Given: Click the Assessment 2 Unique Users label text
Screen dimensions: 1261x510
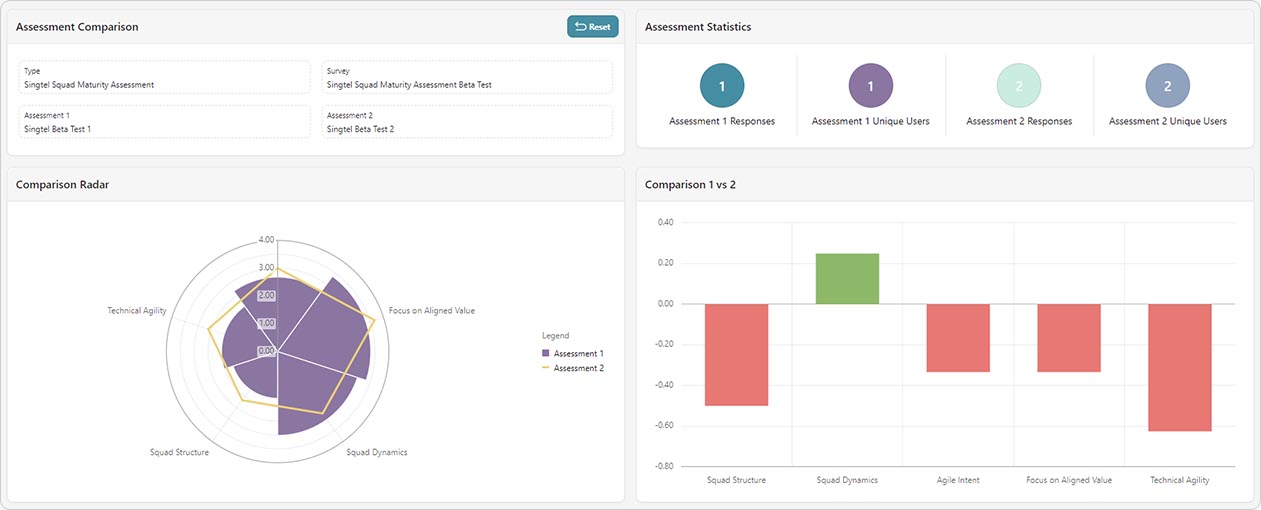Looking at the screenshot, I should [1168, 121].
